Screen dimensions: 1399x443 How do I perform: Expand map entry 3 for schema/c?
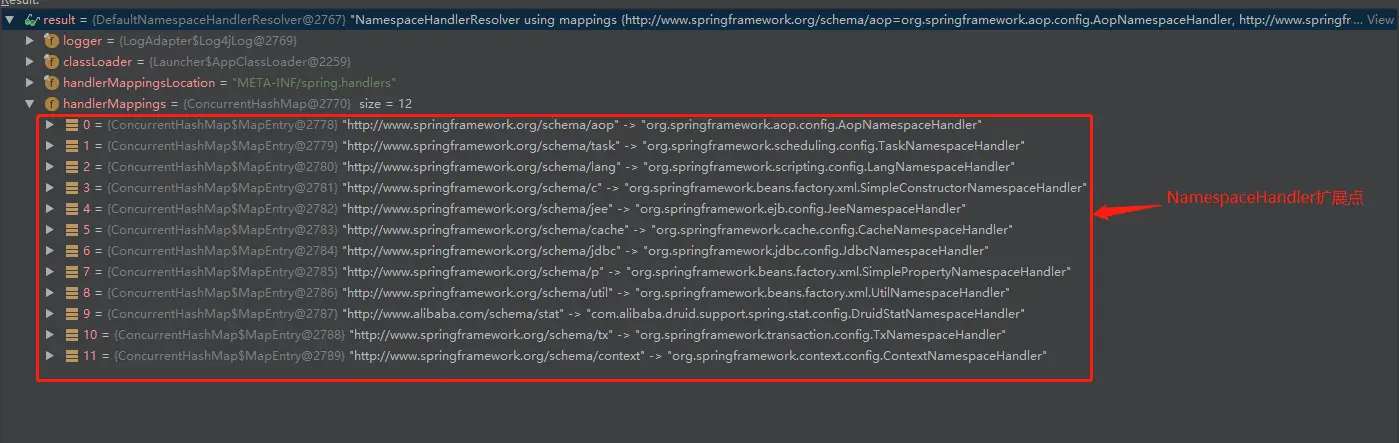(50, 188)
